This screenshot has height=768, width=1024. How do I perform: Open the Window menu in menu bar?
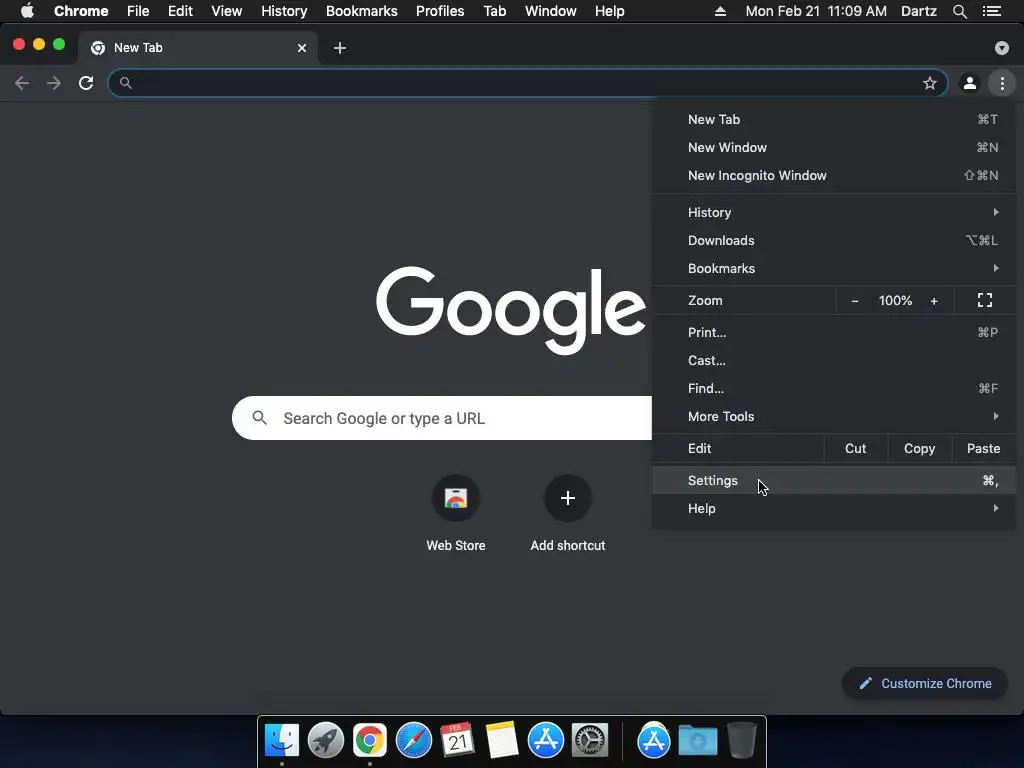pyautogui.click(x=551, y=11)
